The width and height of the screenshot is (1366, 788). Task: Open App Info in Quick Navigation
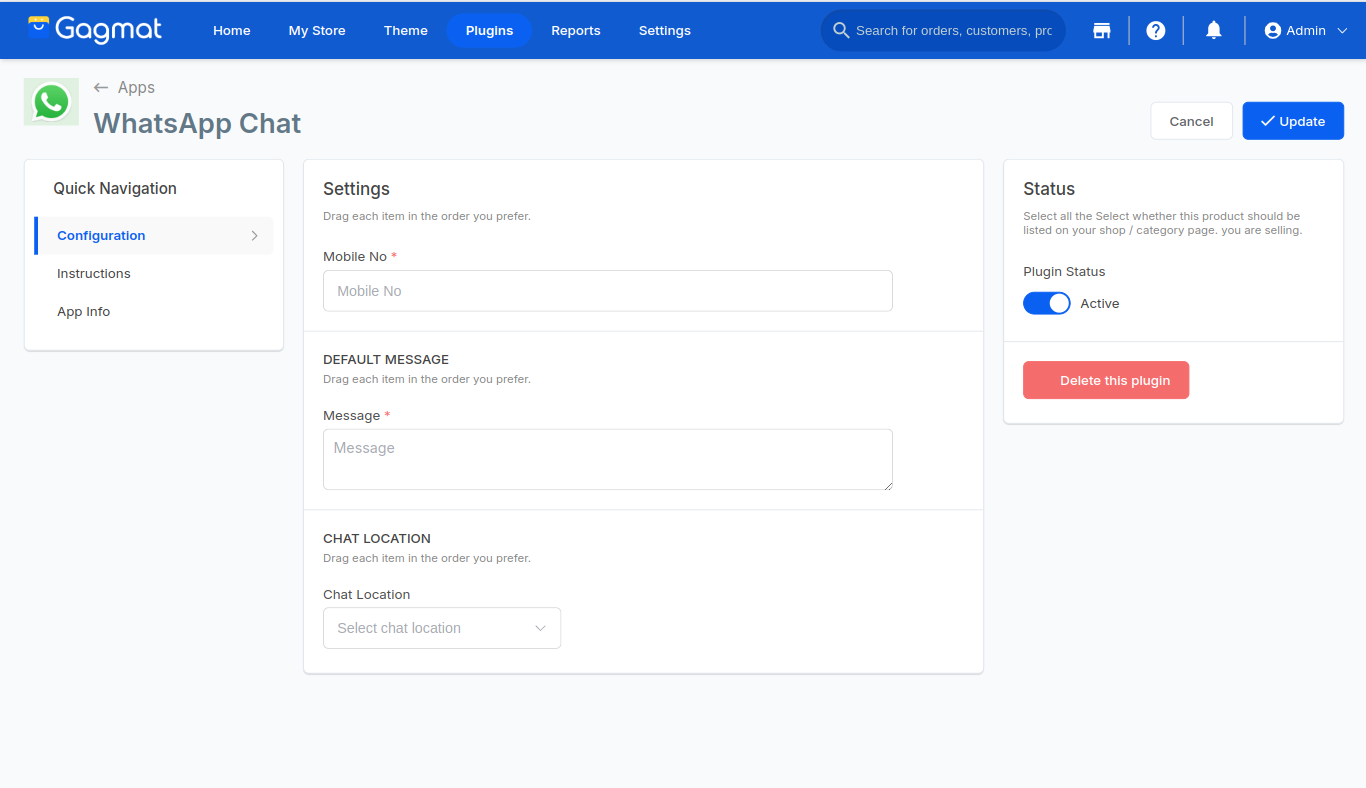(x=84, y=312)
